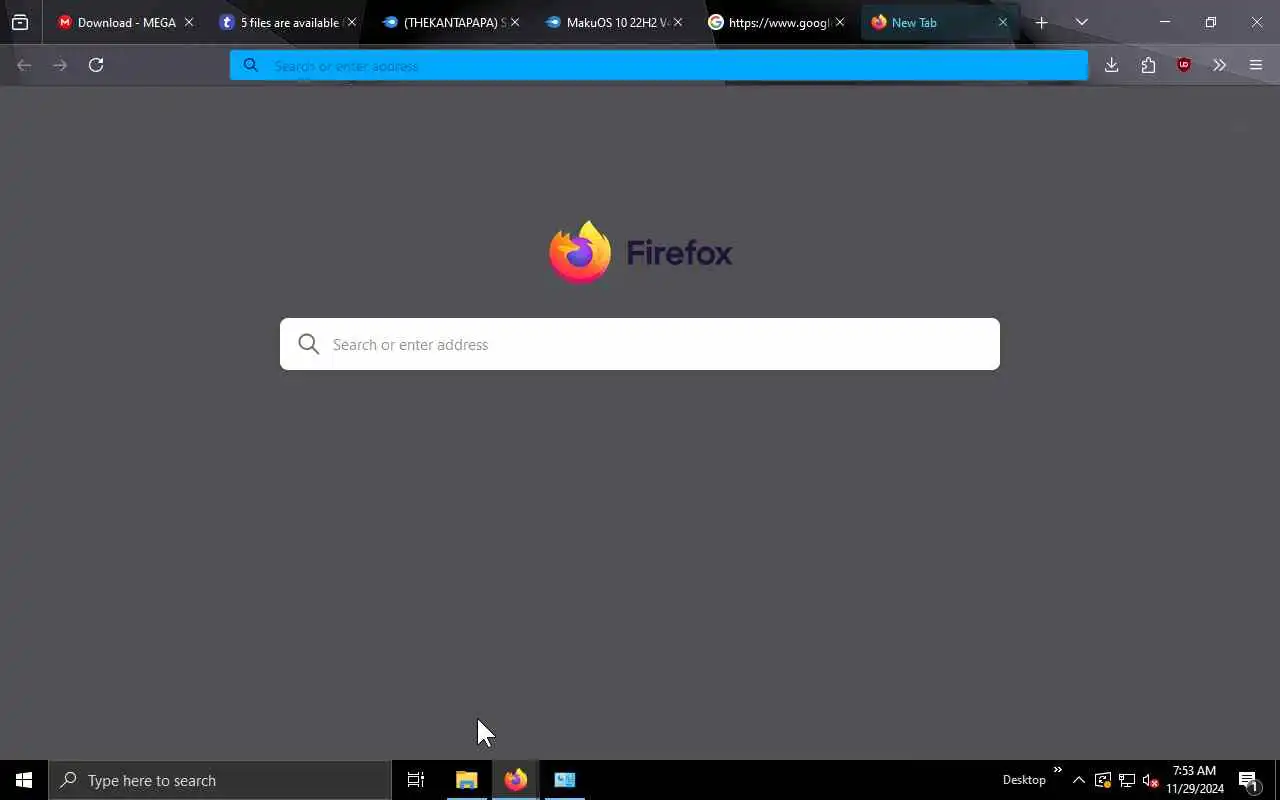Click the search icon in the address bar
The height and width of the screenshot is (800, 1280).
pyautogui.click(x=251, y=65)
